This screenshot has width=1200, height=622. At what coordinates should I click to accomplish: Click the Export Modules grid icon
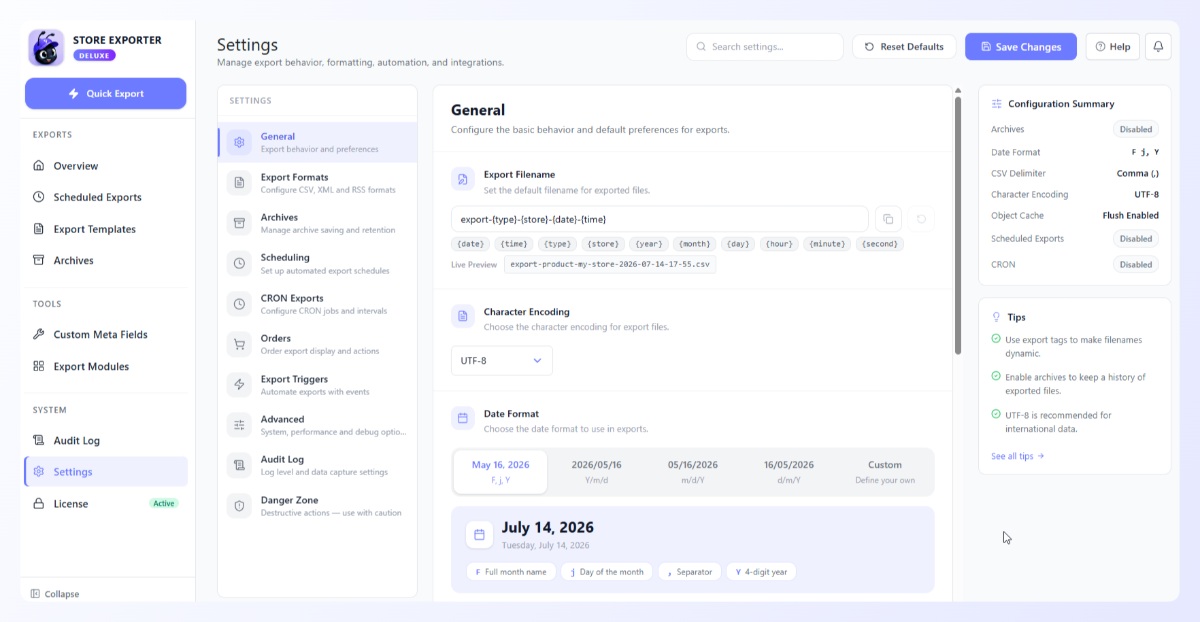pos(39,367)
